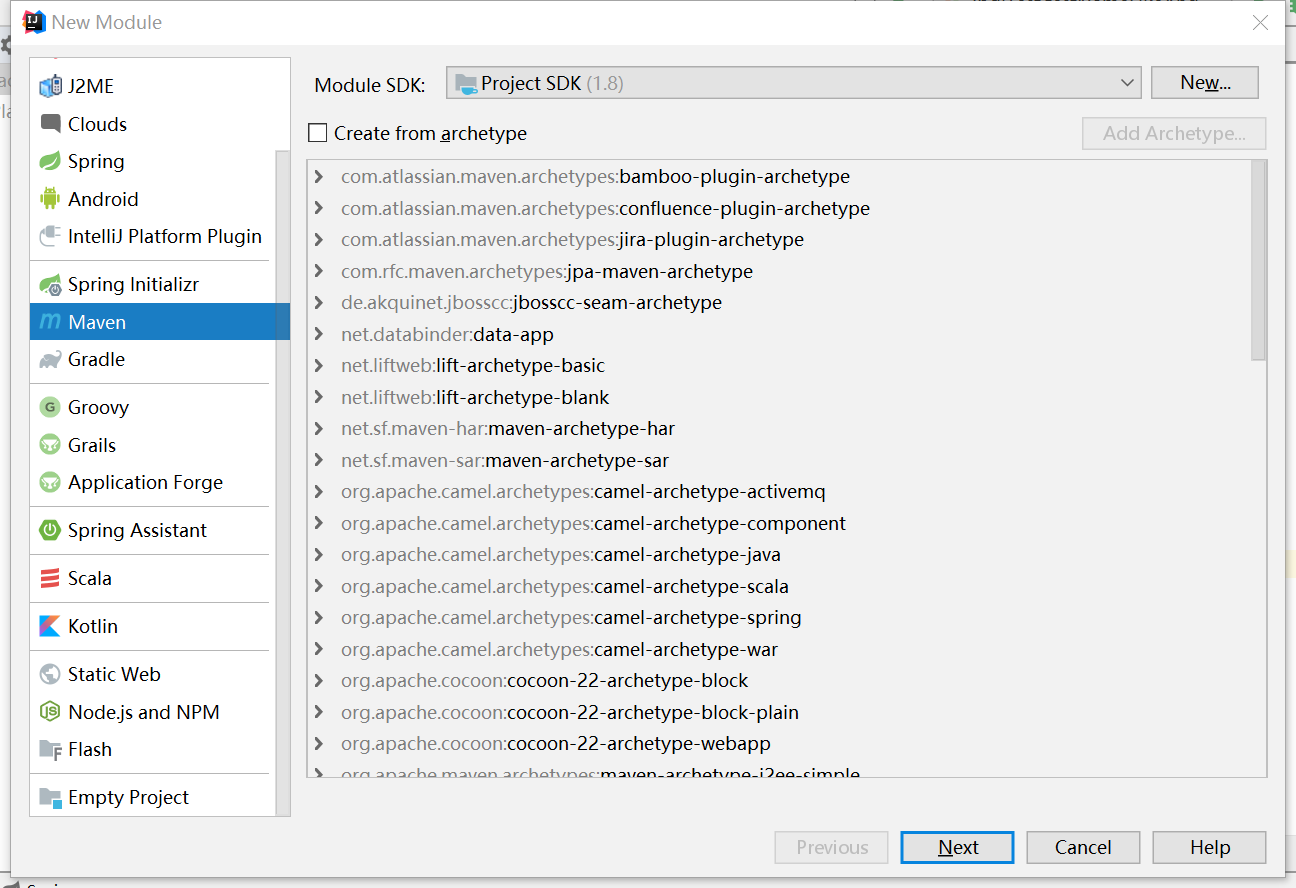Choose the Groovy G icon
1296x888 pixels.
50,407
